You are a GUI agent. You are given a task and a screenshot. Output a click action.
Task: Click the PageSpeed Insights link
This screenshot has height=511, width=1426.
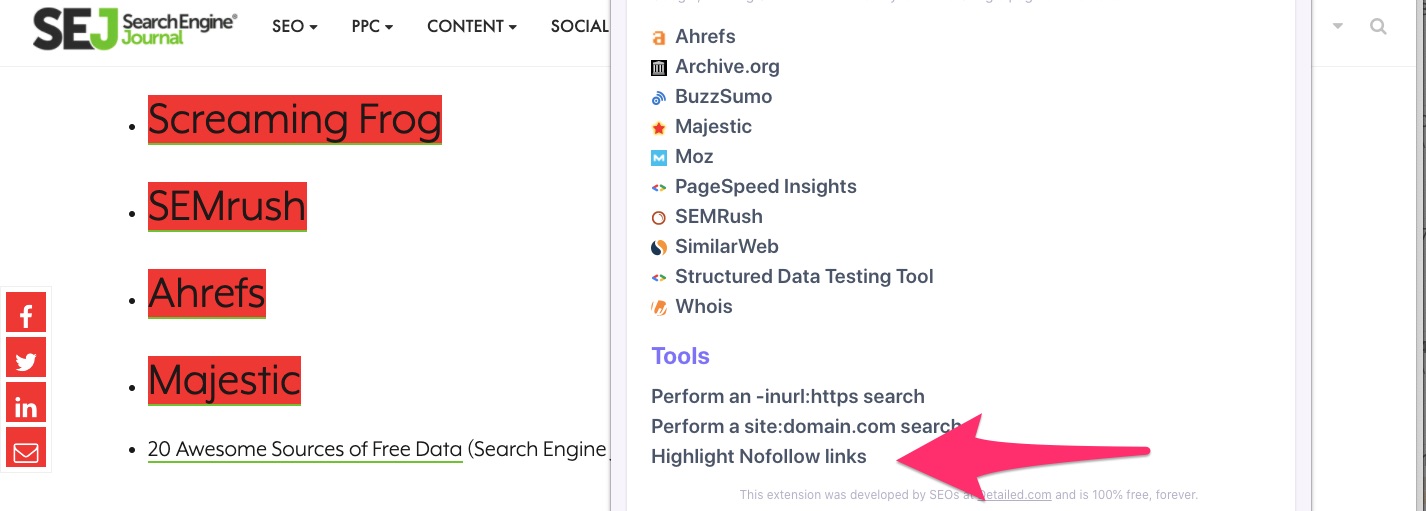pyautogui.click(x=765, y=187)
